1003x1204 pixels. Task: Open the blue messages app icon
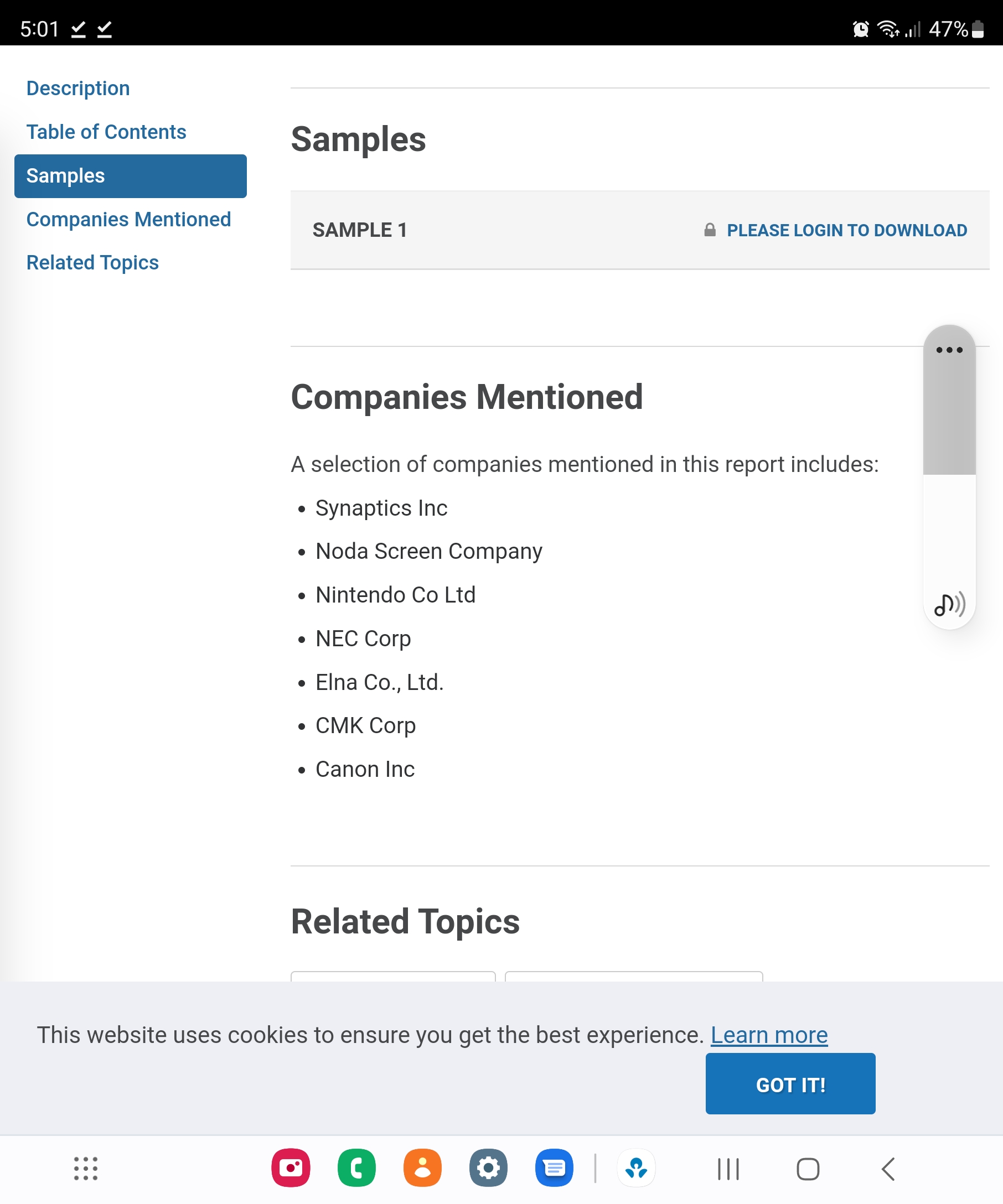click(554, 1168)
